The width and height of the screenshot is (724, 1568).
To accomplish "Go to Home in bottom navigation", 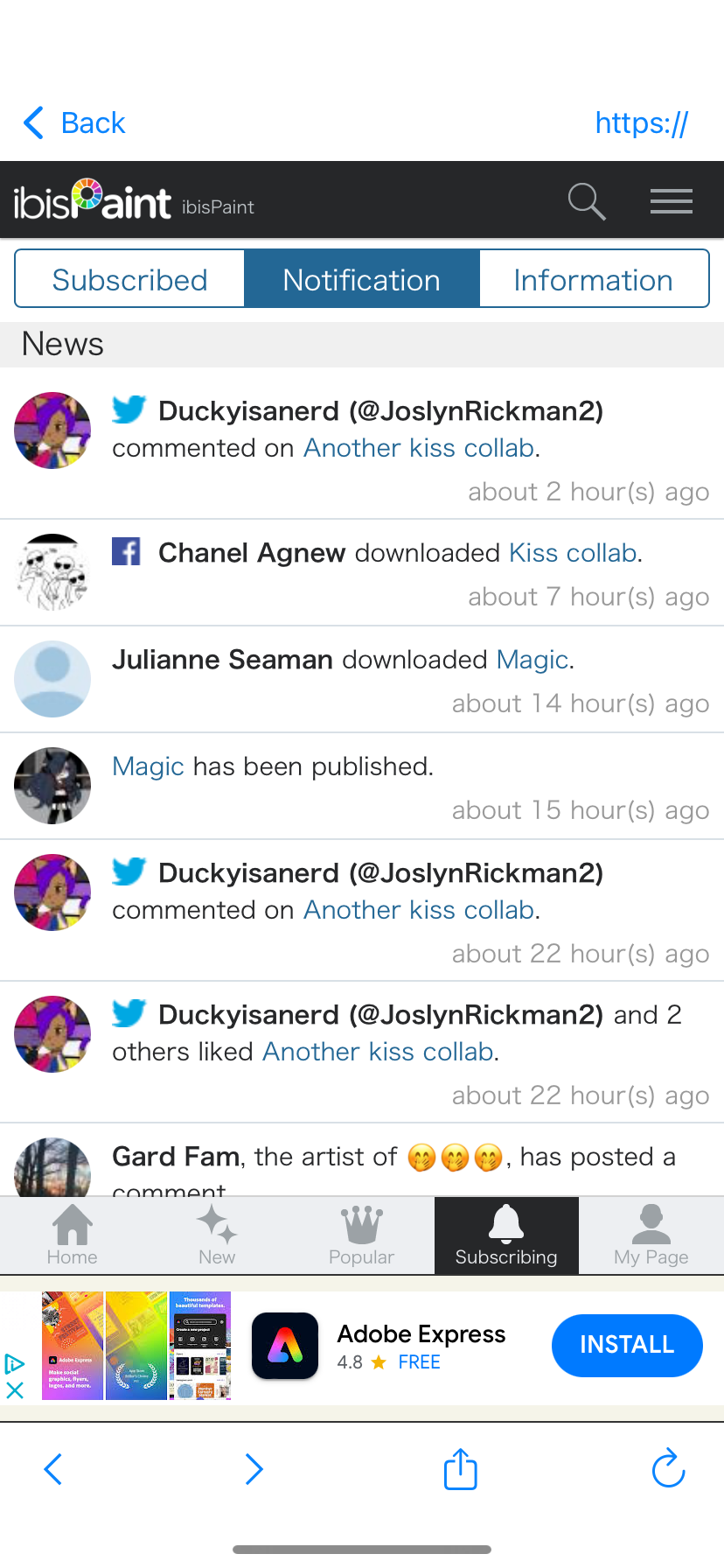I will pos(73,1235).
